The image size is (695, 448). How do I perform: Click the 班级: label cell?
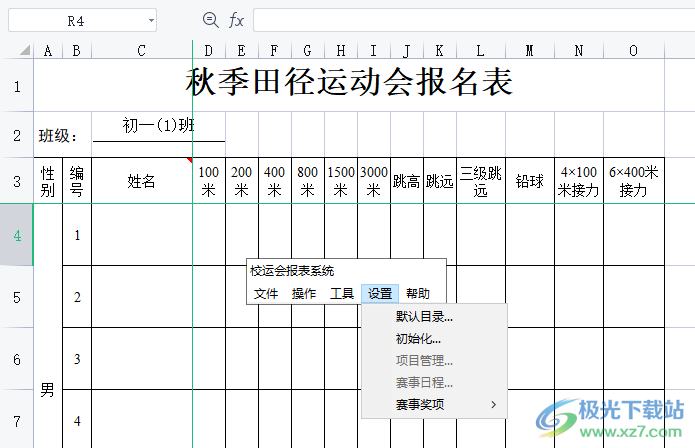[62, 135]
